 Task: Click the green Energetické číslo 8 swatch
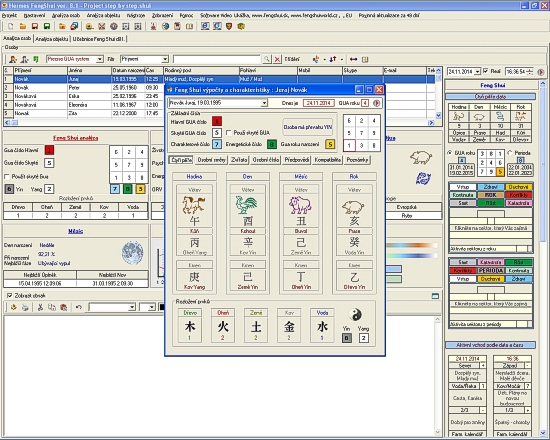click(x=271, y=144)
